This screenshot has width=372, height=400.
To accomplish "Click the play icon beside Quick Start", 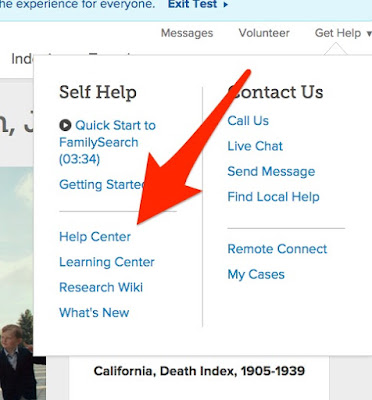I will tap(65, 125).
